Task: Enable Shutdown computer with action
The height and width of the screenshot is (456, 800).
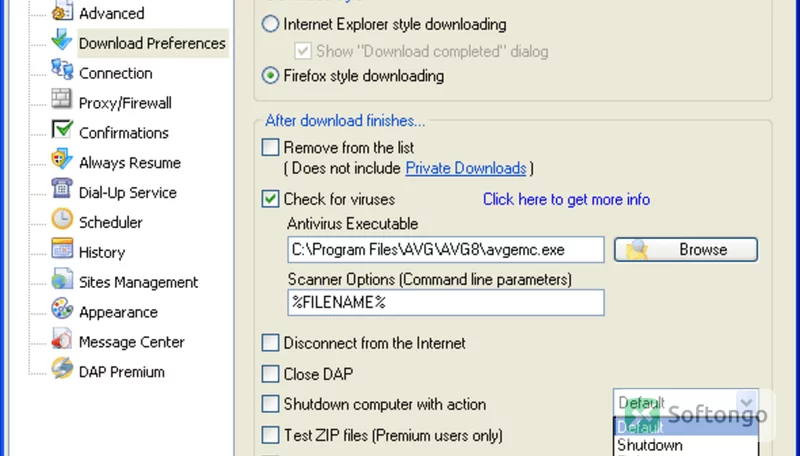Action: (270, 404)
